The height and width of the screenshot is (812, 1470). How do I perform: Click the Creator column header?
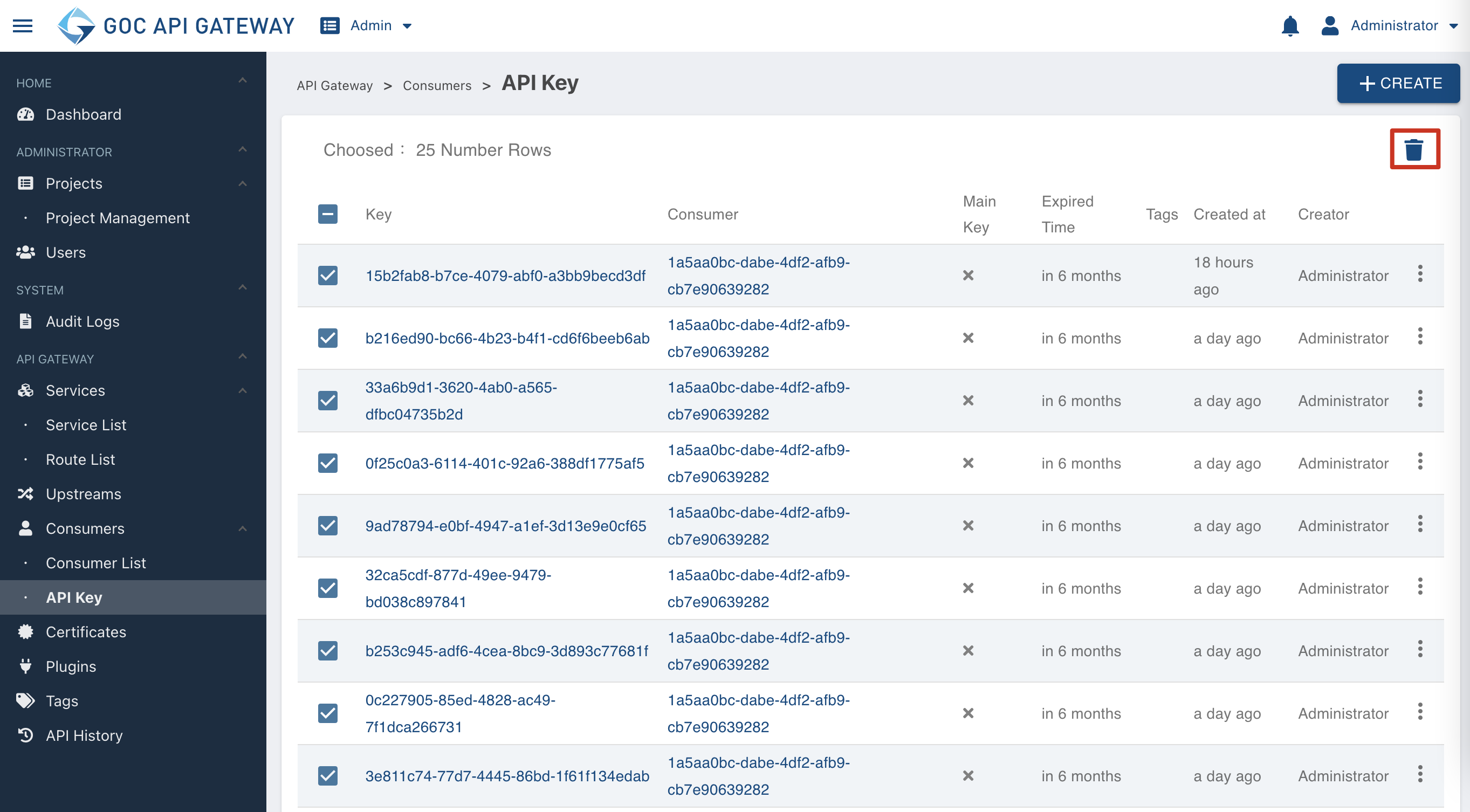click(1323, 215)
